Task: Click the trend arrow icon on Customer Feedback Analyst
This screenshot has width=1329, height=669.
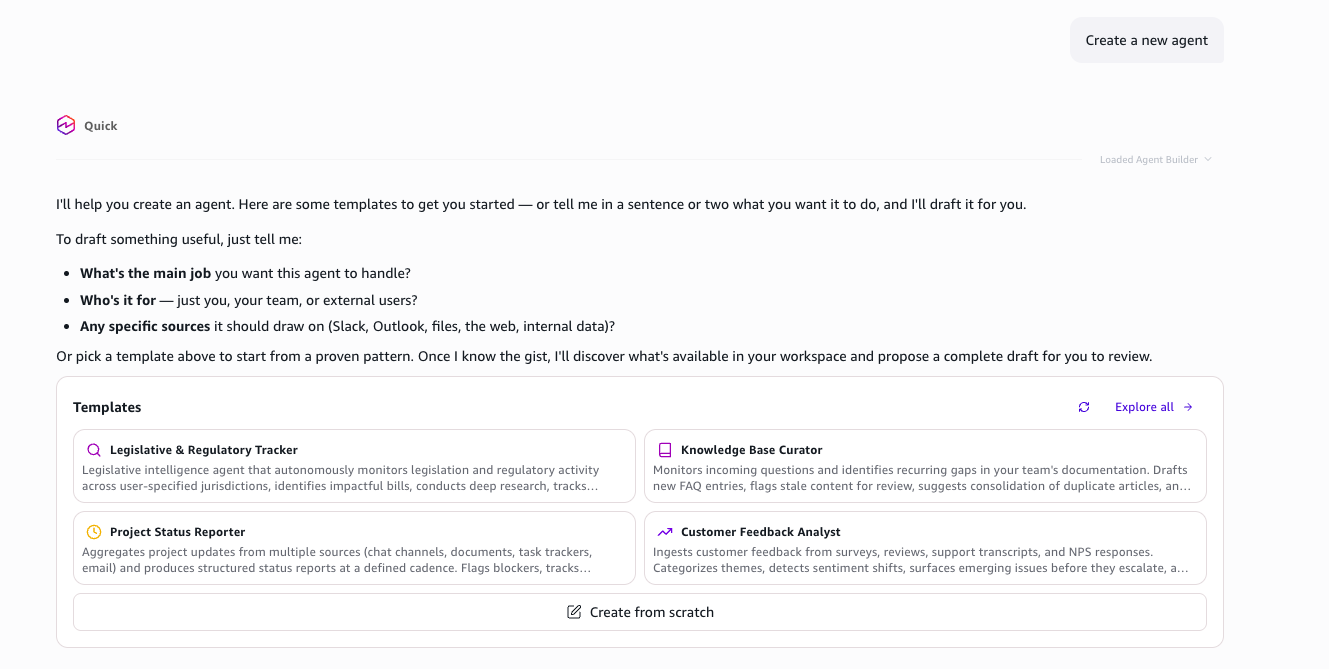Action: (x=665, y=532)
